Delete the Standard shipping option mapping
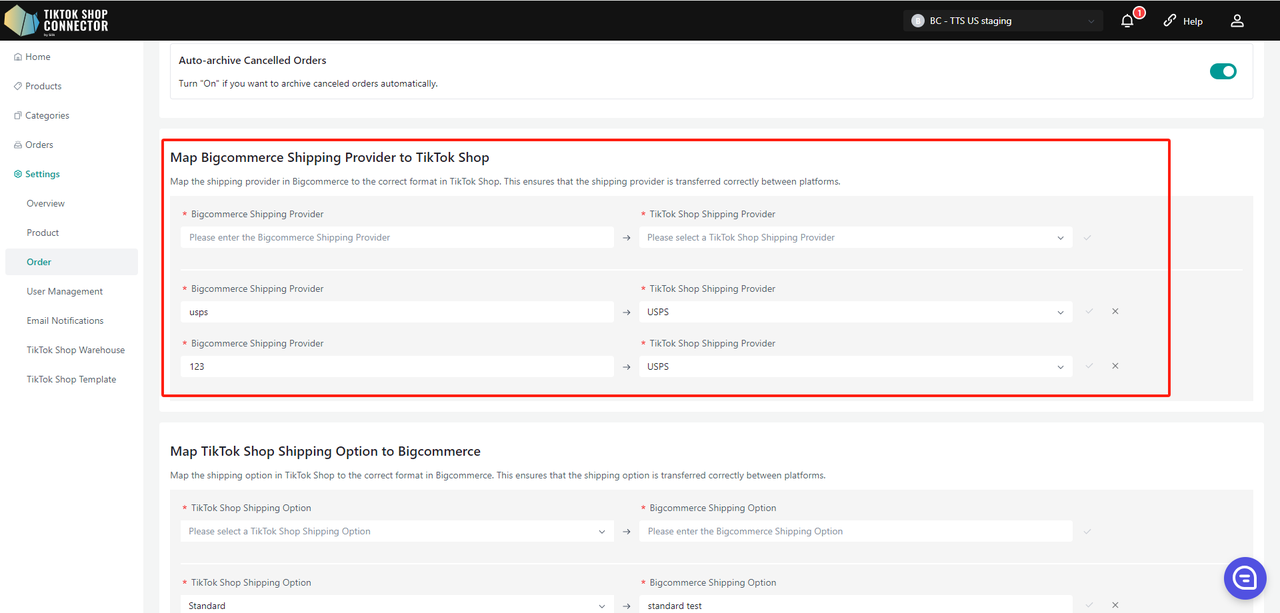The image size is (1280, 613). coord(1115,605)
